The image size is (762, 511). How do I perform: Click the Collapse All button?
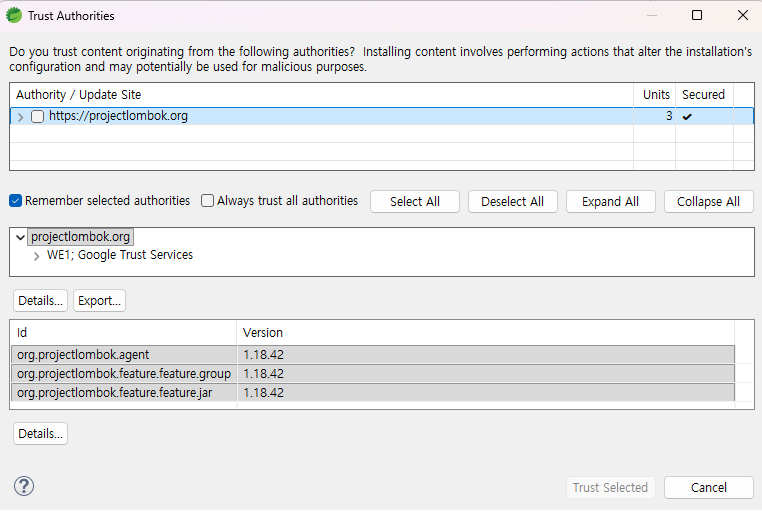[709, 202]
